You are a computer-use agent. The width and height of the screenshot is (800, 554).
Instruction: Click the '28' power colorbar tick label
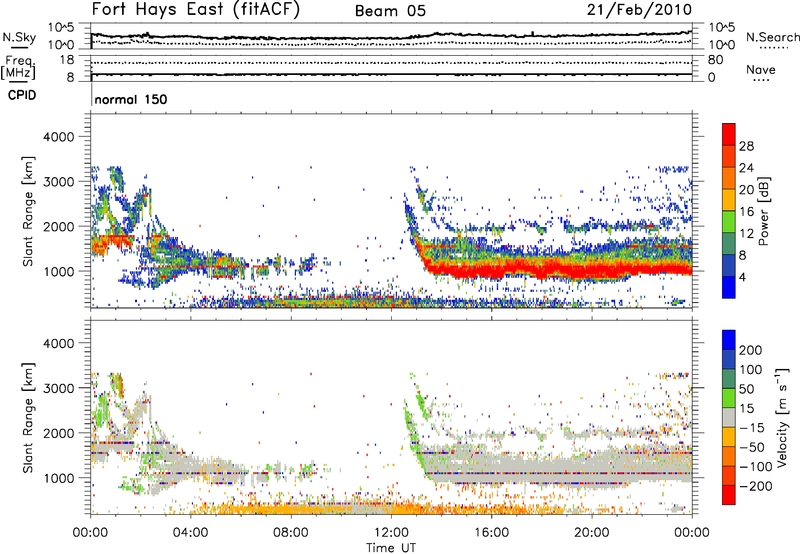click(746, 146)
